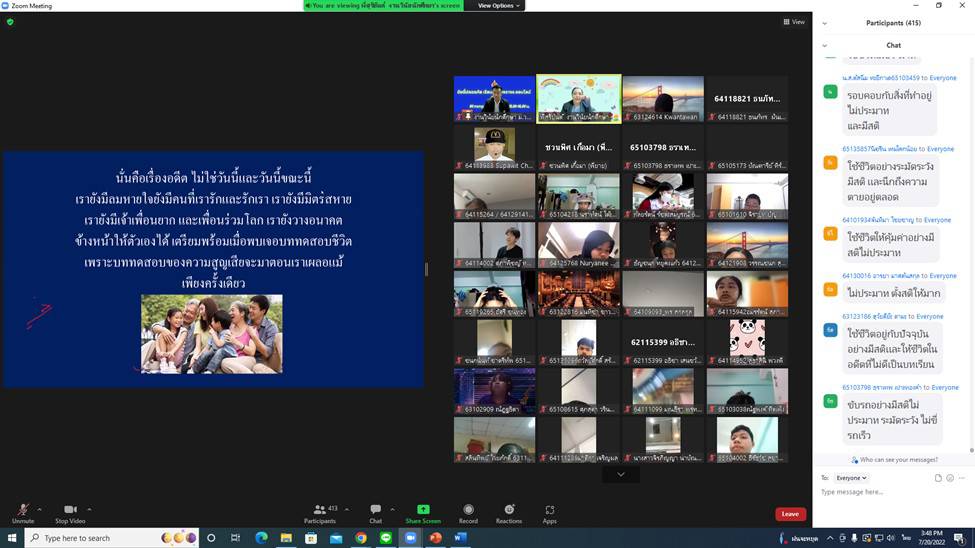The image size is (975, 548).
Task: Toggle the Chat panel from toolbar
Action: (376, 514)
